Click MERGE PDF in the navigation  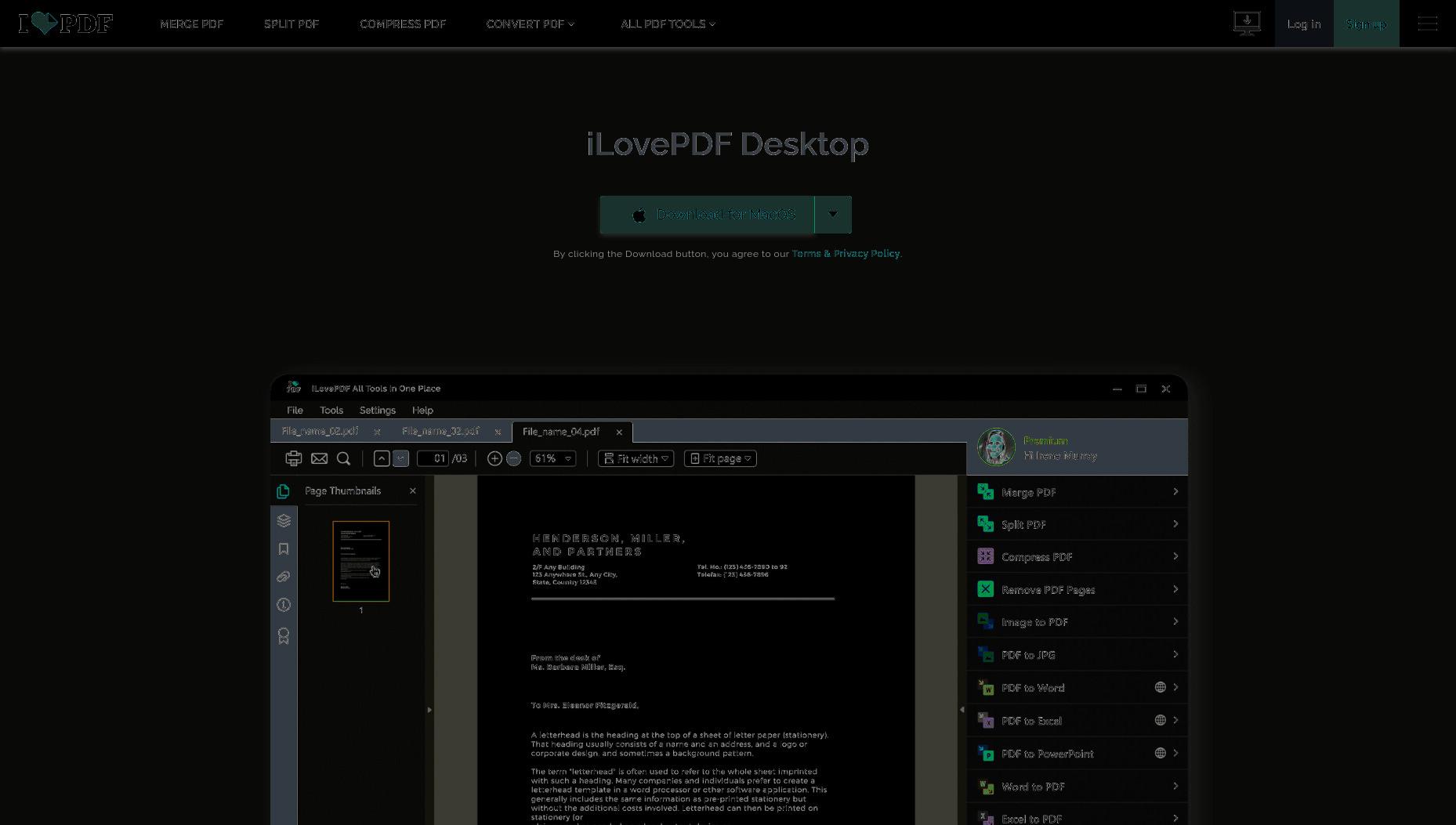[192, 24]
